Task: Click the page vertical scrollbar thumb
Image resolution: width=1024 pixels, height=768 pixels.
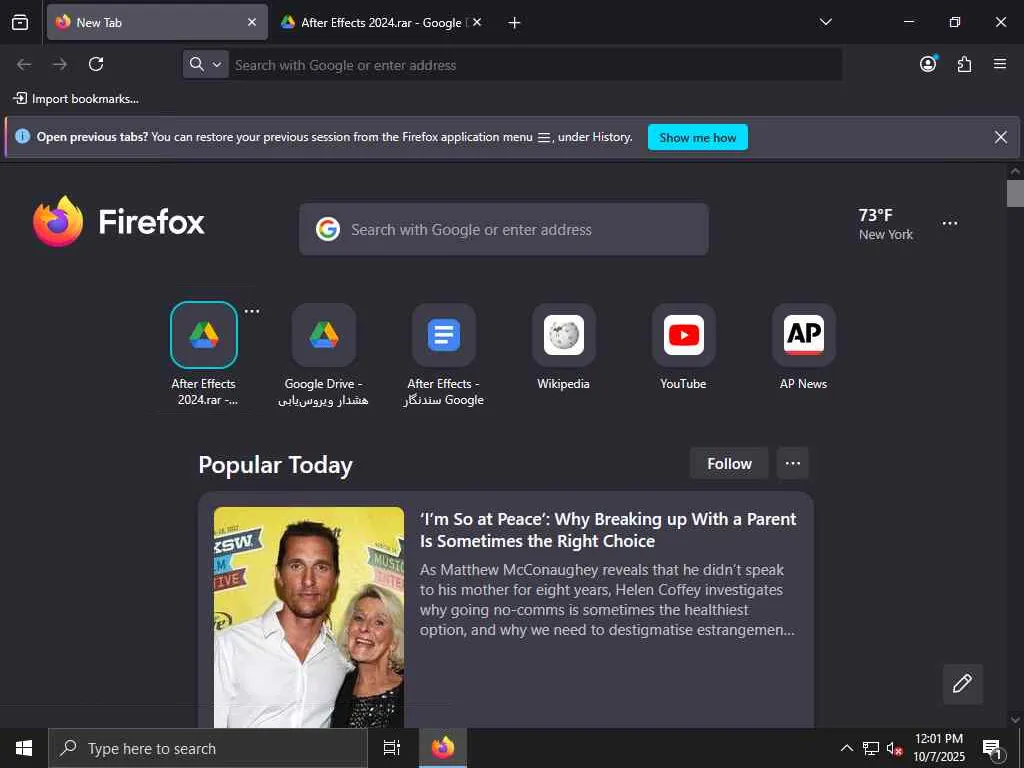Action: [1015, 193]
